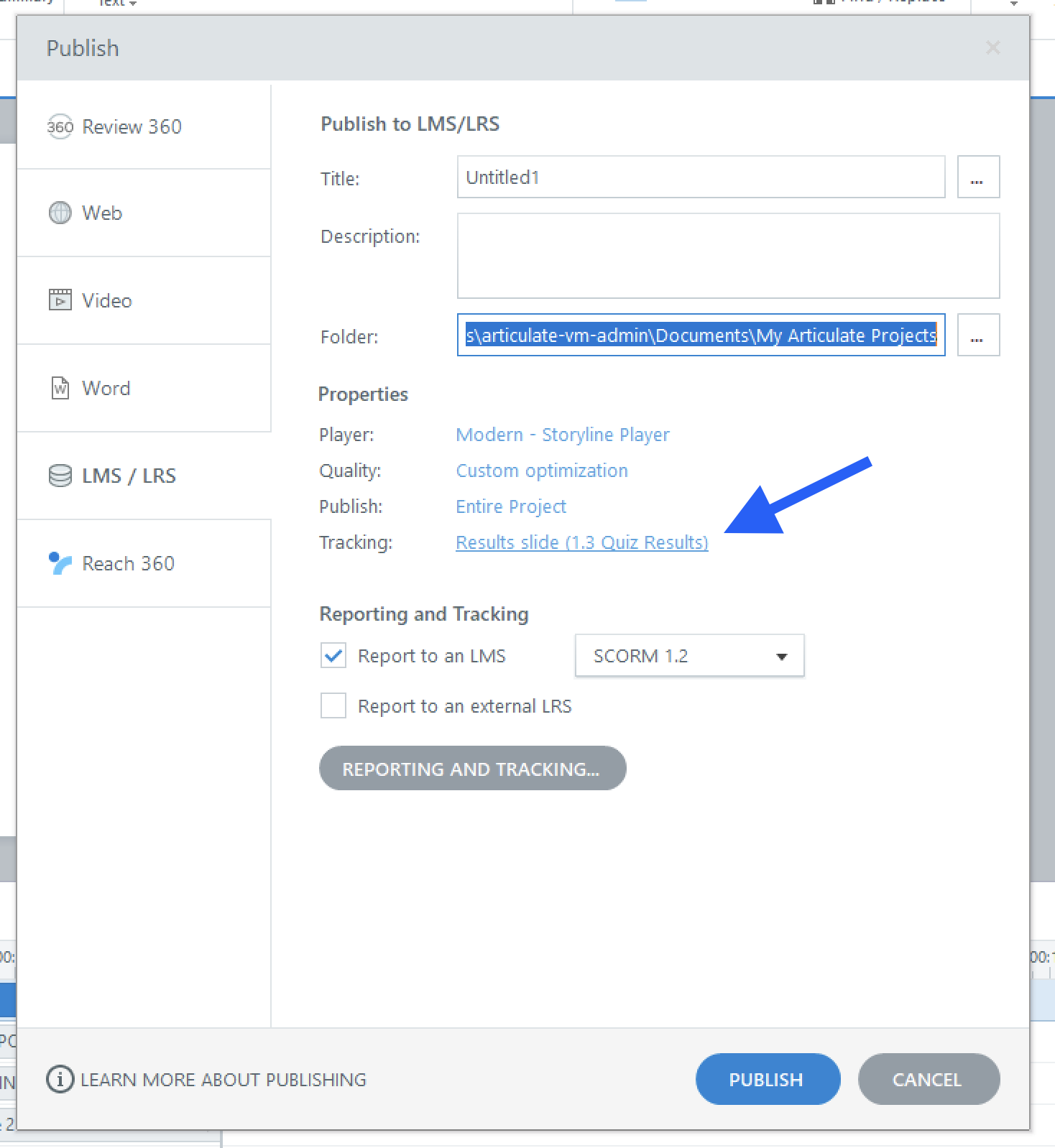This screenshot has height=1148, width=1055.
Task: Browse for folder using ellipsis button
Action: click(978, 335)
